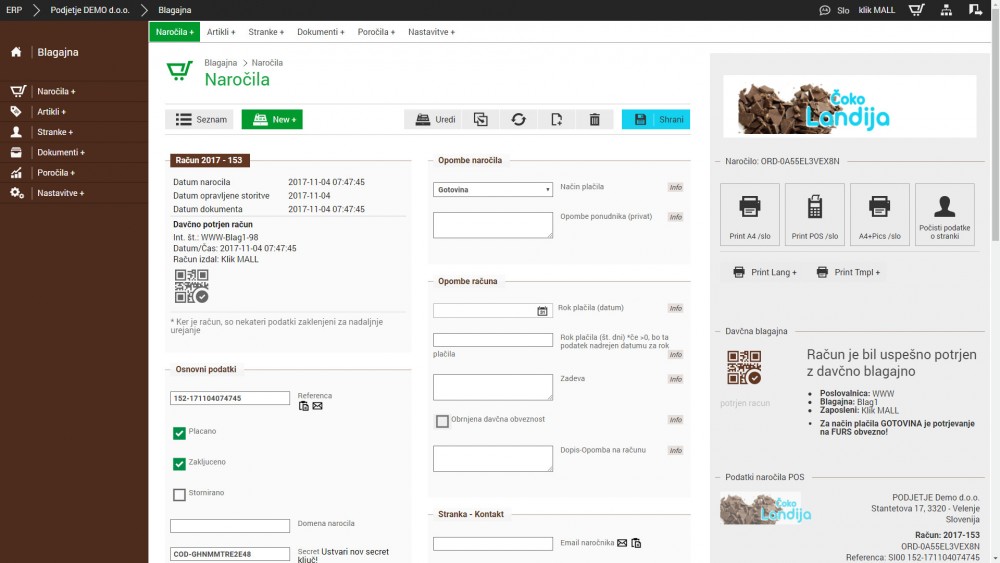Click the Print POS /slo icon button
The height and width of the screenshot is (563, 1000).
pos(814,214)
